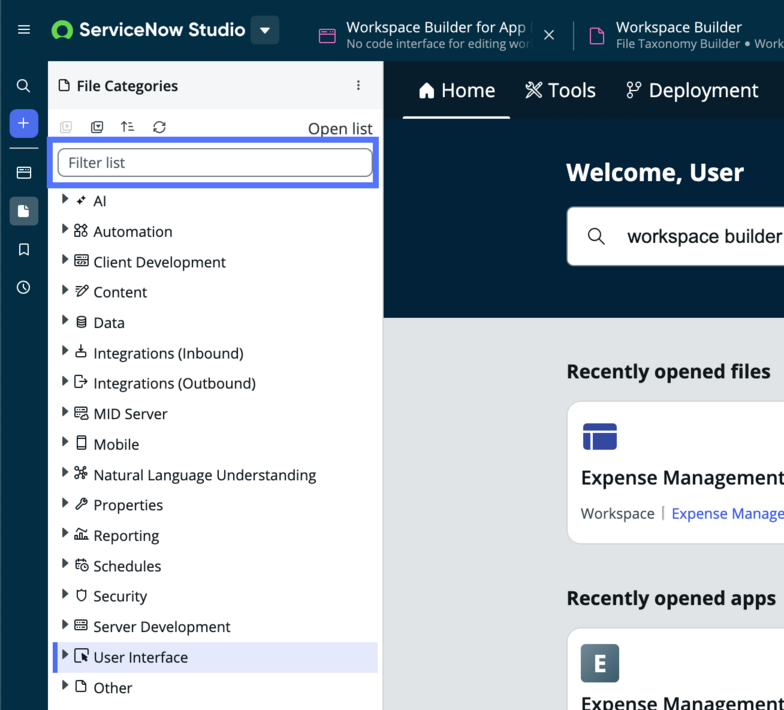Open the history clock sidebar icon
Image resolution: width=784 pixels, height=710 pixels.
(24, 288)
